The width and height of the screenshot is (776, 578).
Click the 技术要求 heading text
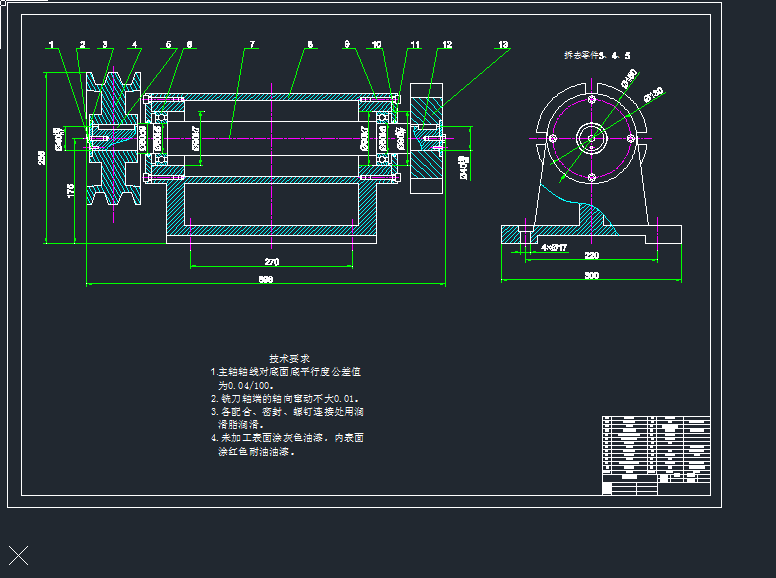click(290, 358)
